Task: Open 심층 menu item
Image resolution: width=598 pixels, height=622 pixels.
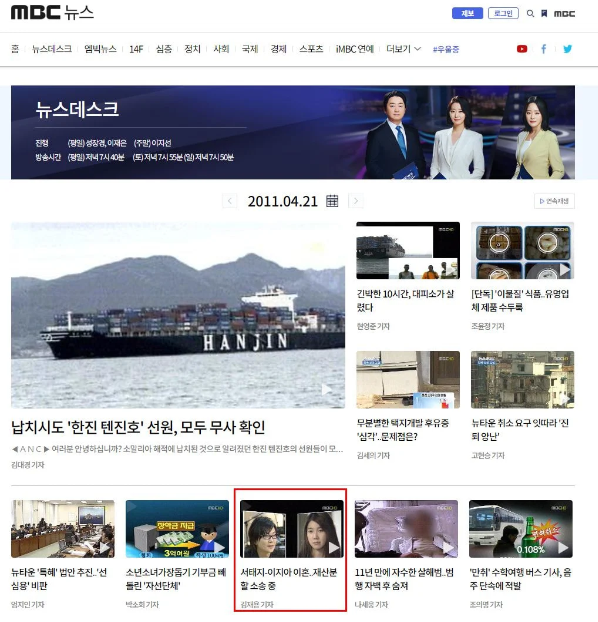Action: click(x=164, y=49)
